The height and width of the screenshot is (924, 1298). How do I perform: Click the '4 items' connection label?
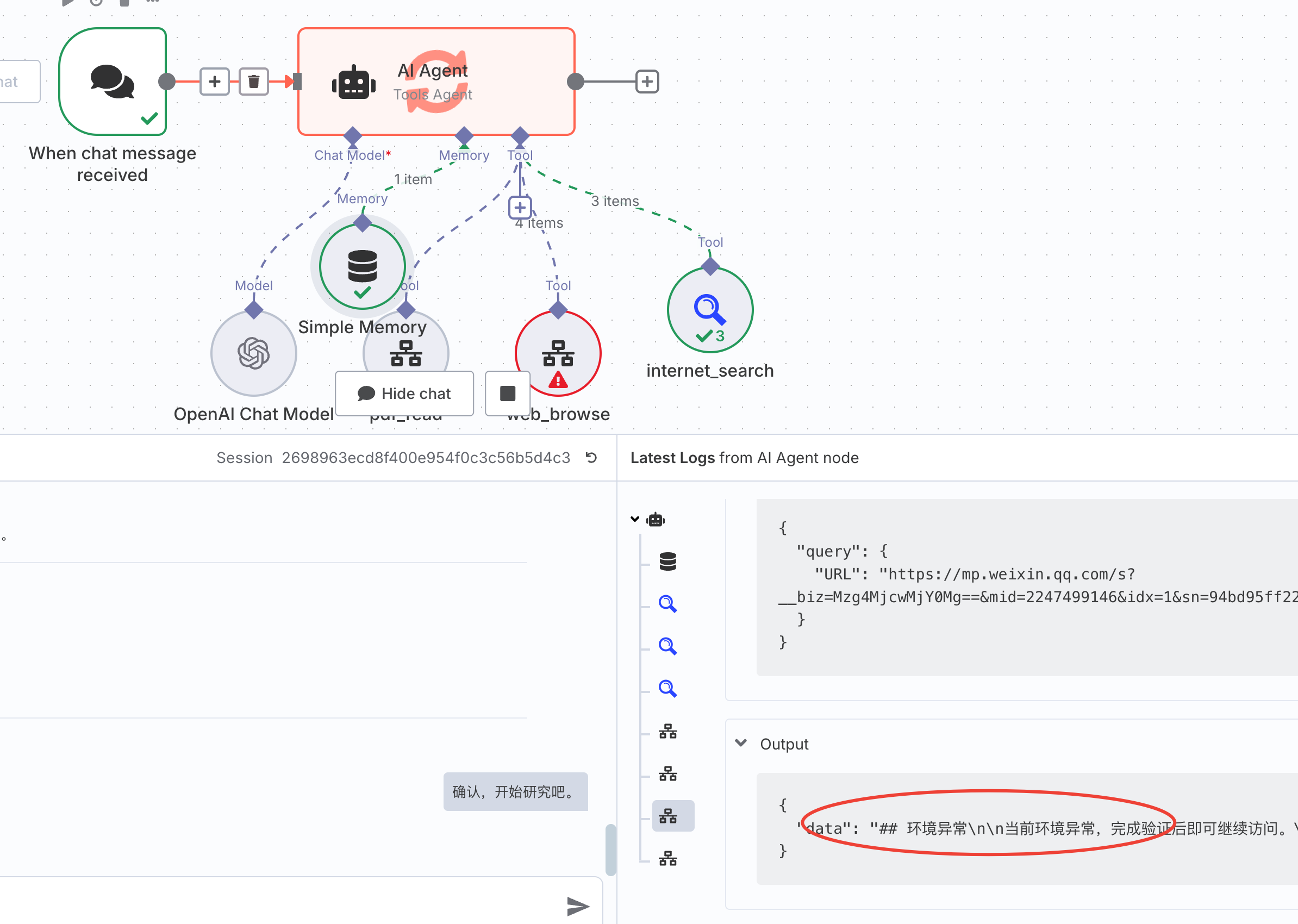[539, 223]
